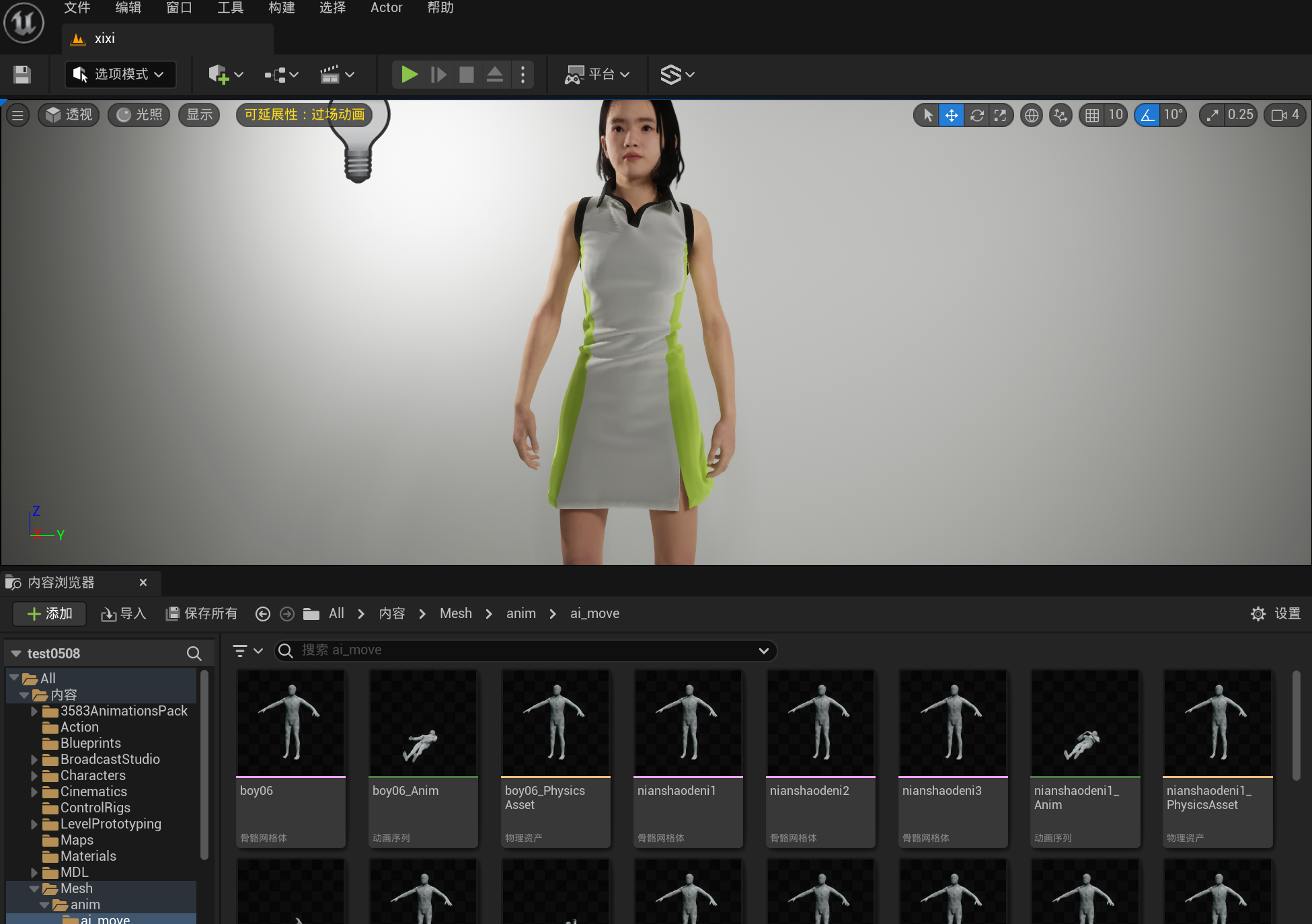Select the translate move gizmo tool
Screen dimensions: 1312x924
point(952,115)
